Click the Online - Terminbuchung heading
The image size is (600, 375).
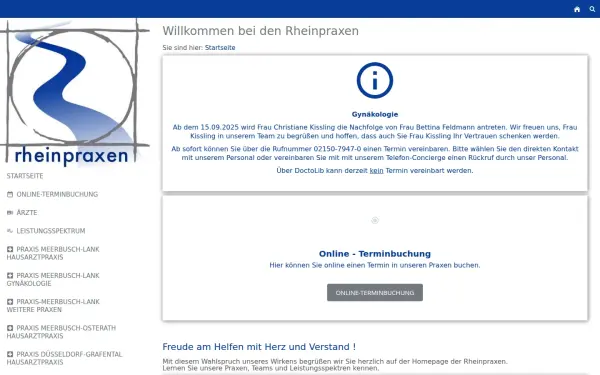(x=375, y=254)
